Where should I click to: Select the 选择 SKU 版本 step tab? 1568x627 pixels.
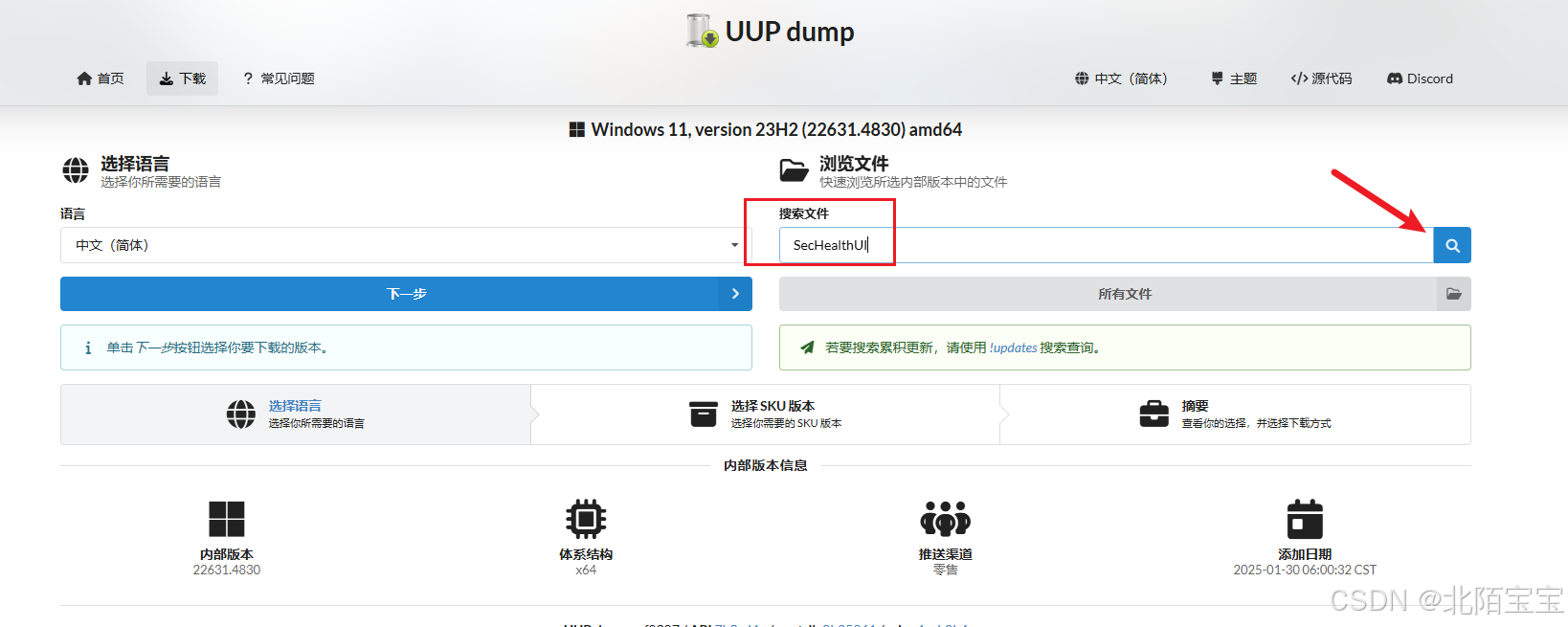coord(766,414)
